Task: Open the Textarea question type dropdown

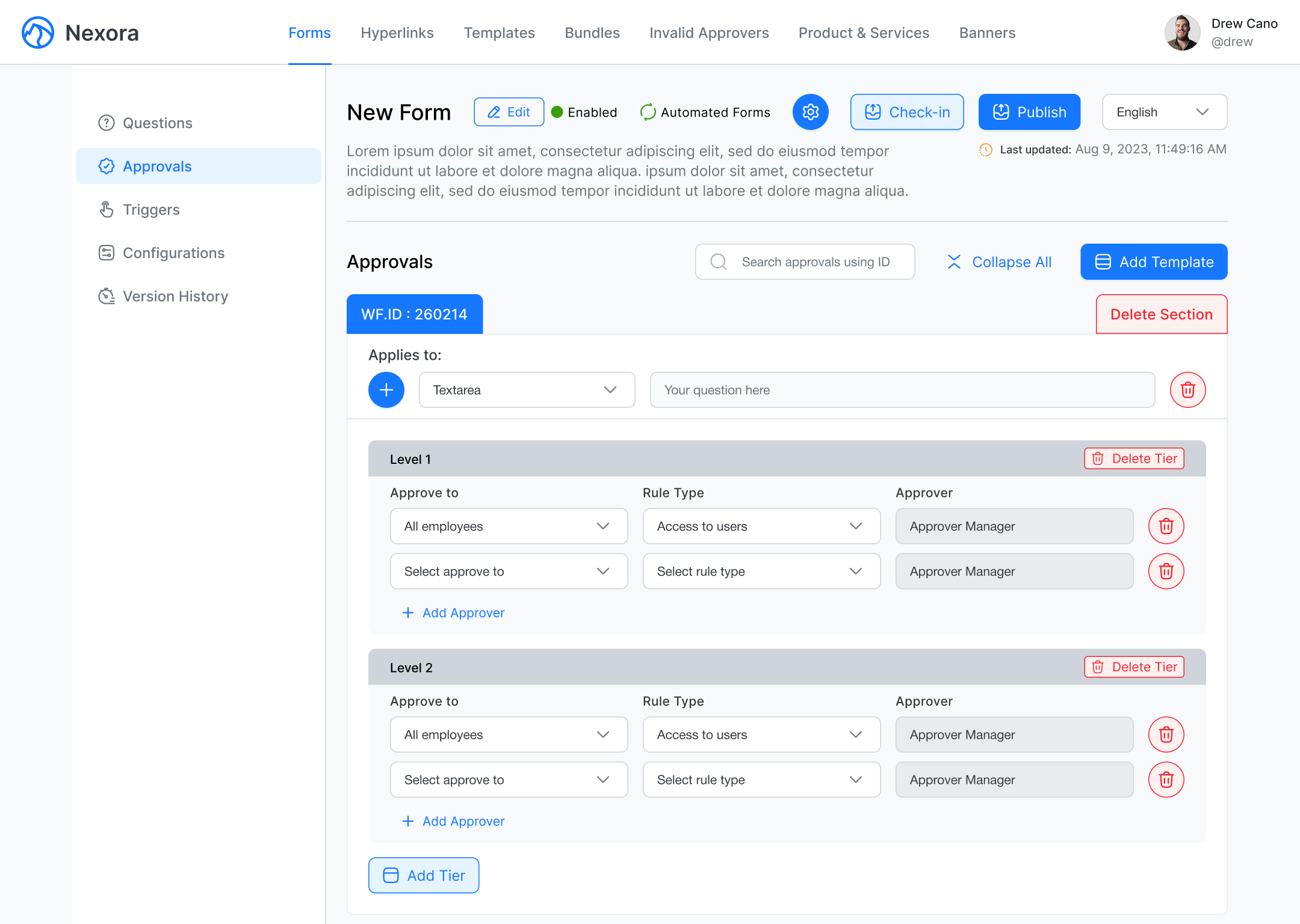Action: click(526, 390)
